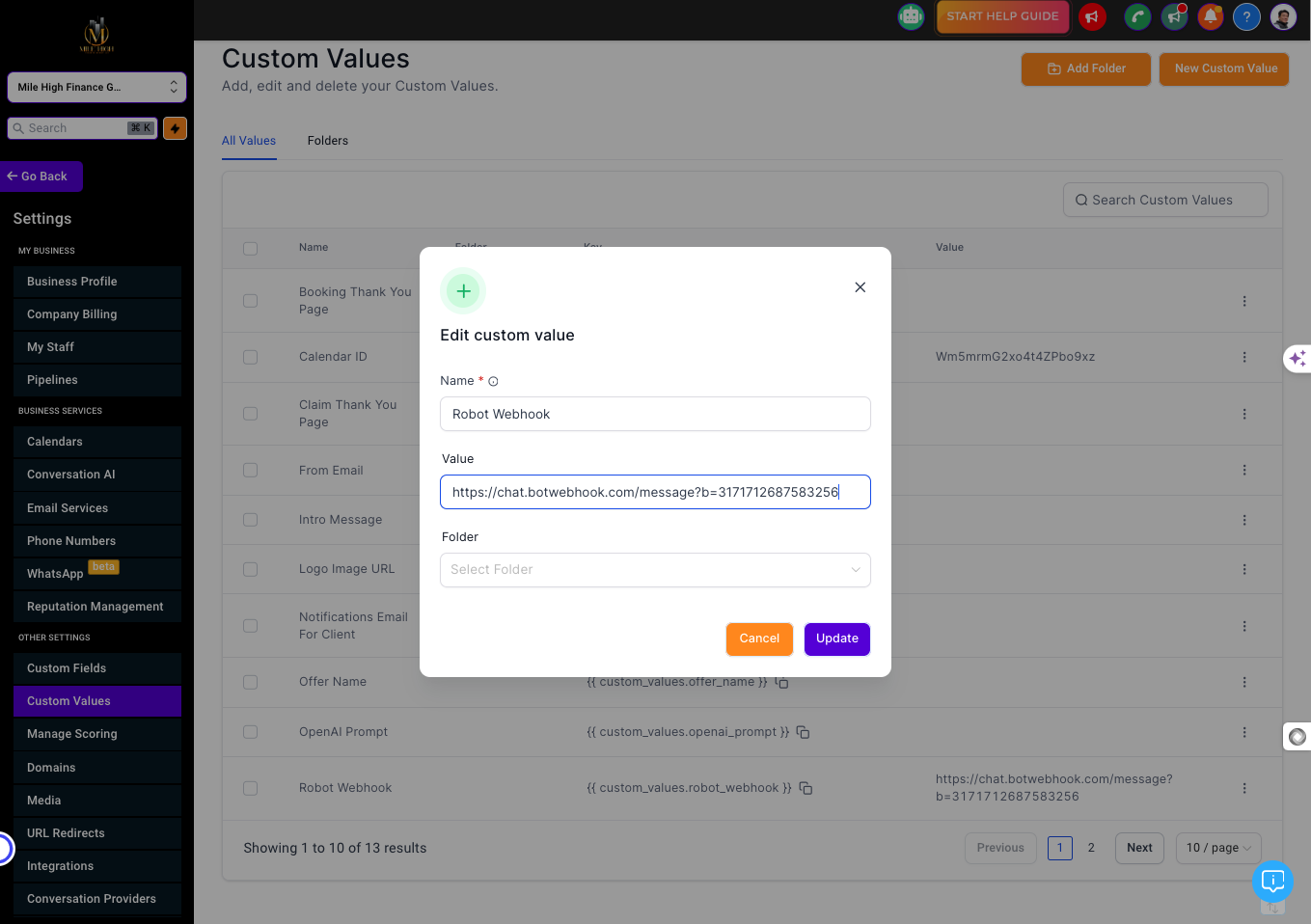Check the Booking Thank You Page row checkbox
Viewport: 1311px width, 924px height.
(x=251, y=301)
